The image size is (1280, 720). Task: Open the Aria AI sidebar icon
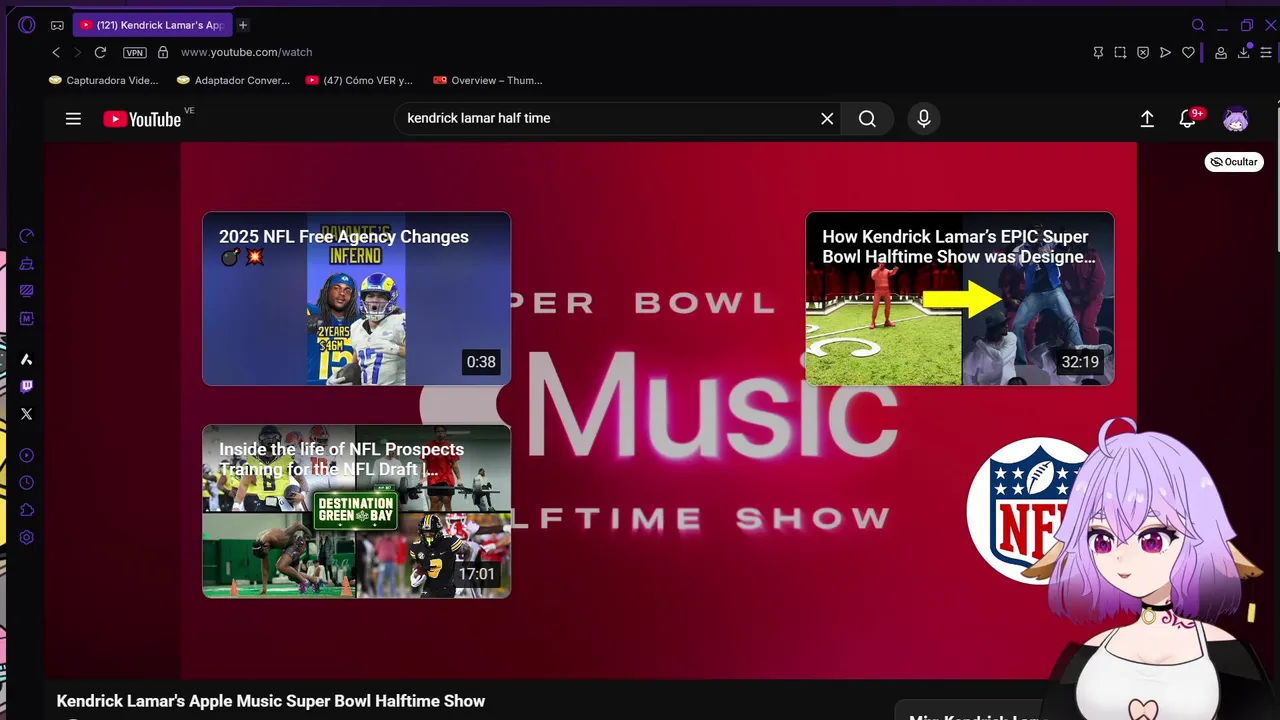tap(27, 359)
